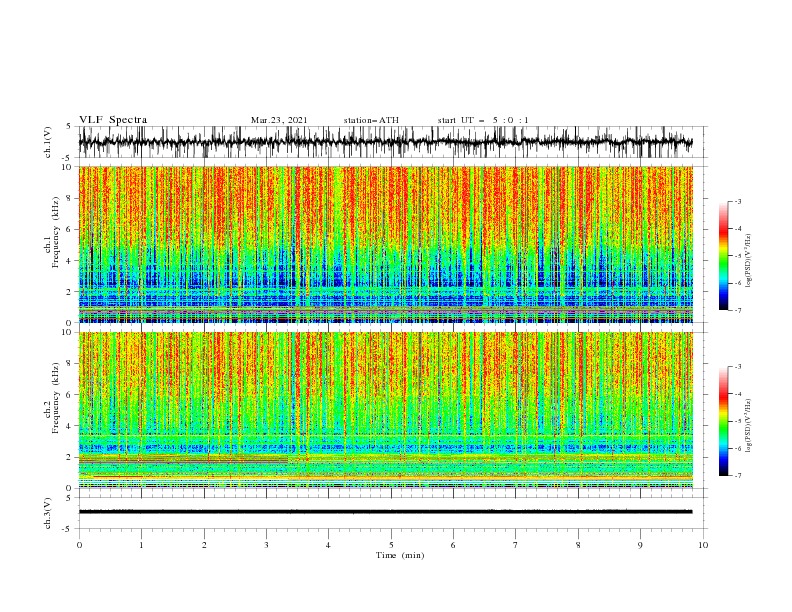Click the 'start UT = 5 :0 :1' text
Screen dimensions: 792x612
[x=483, y=120]
